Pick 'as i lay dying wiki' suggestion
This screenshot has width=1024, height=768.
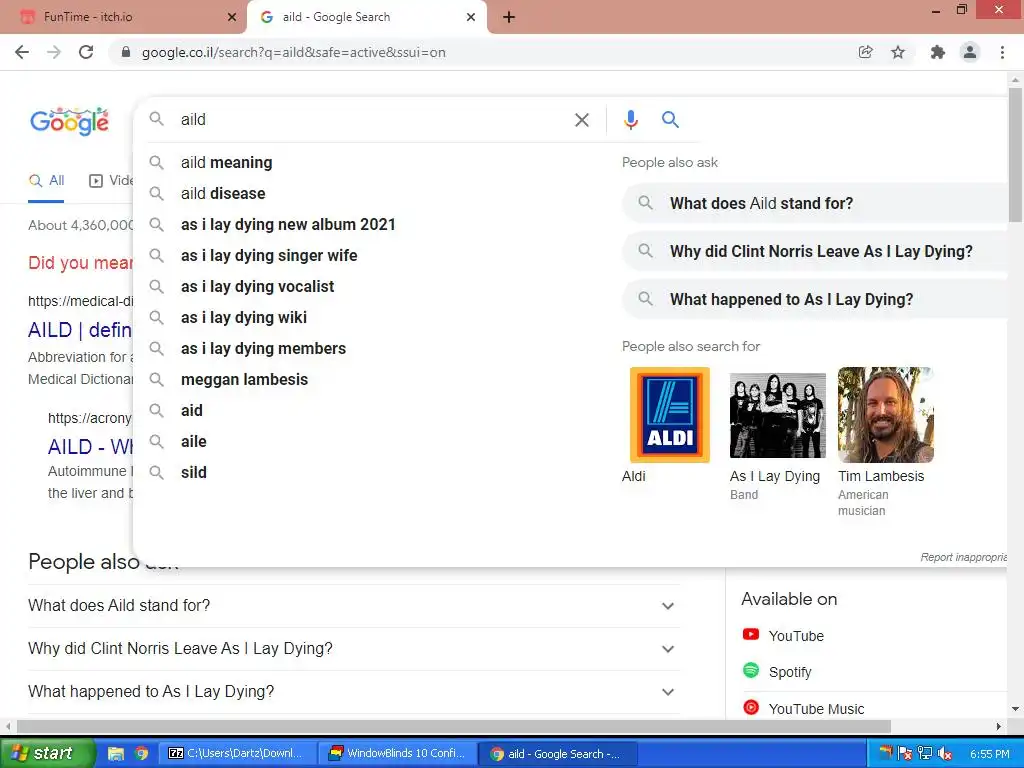(372, 317)
